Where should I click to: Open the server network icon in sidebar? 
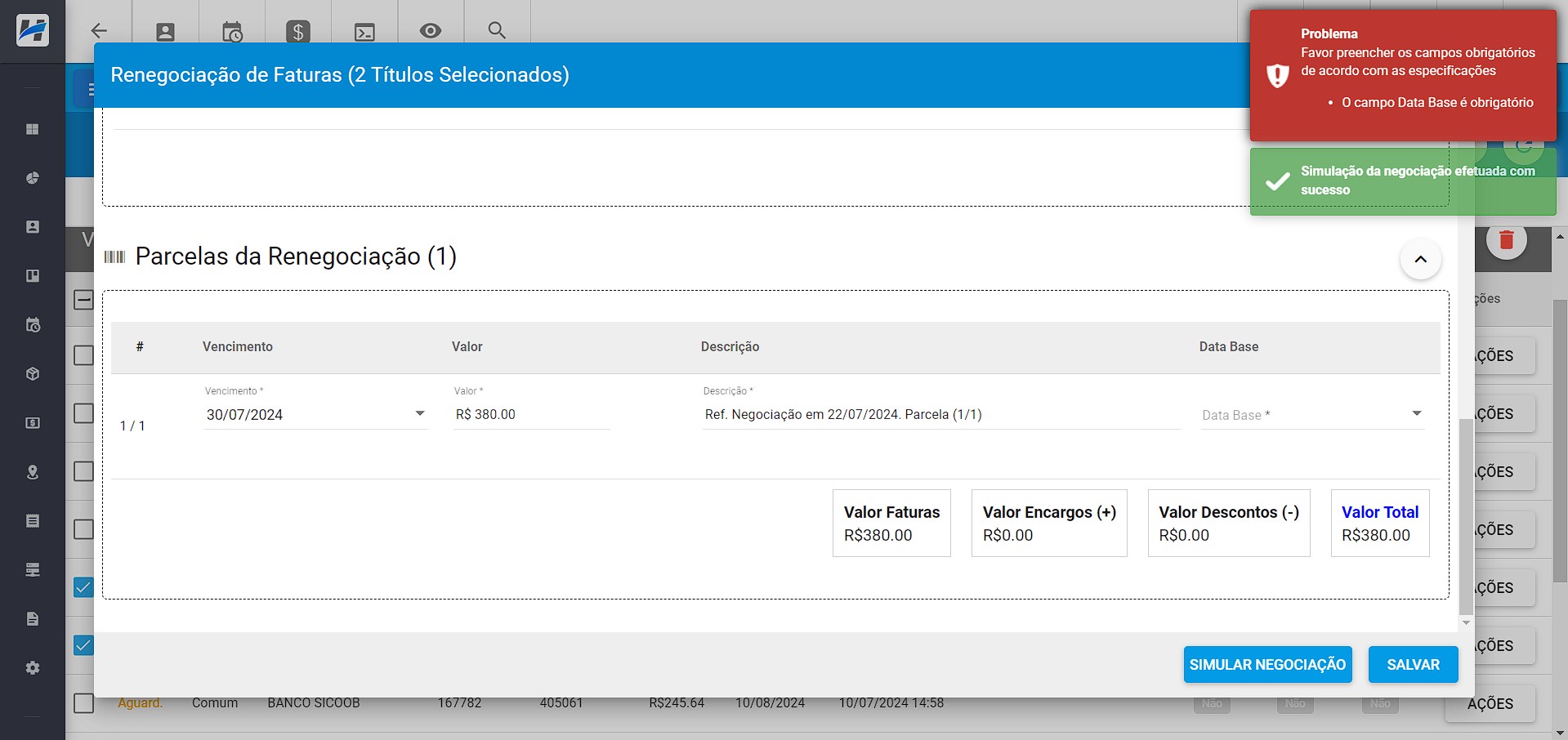[33, 570]
